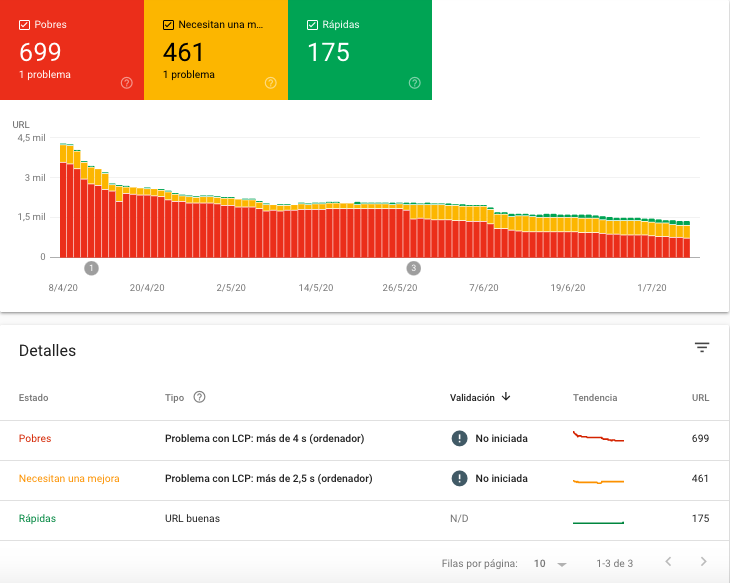Click URL count 461 in table

coord(700,478)
